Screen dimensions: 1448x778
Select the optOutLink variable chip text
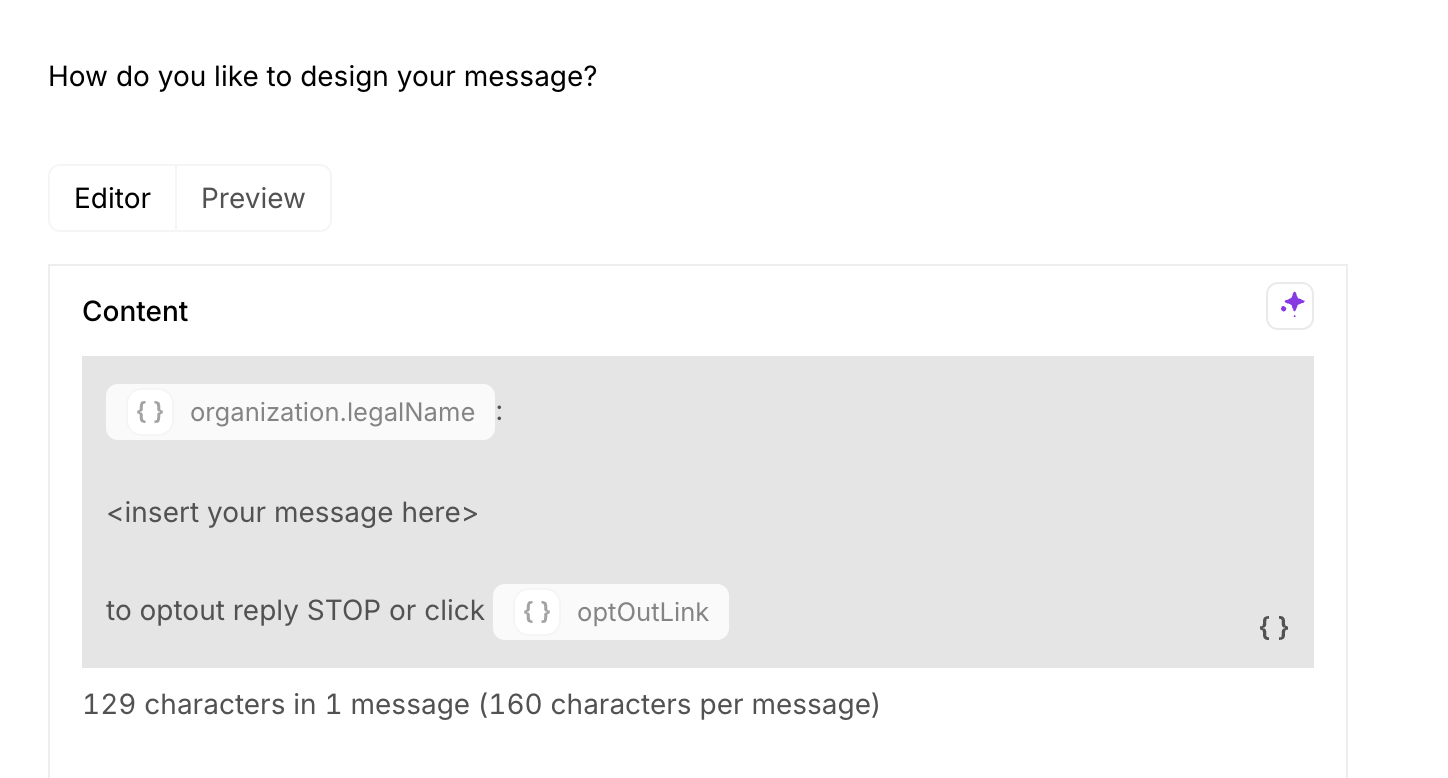(642, 612)
